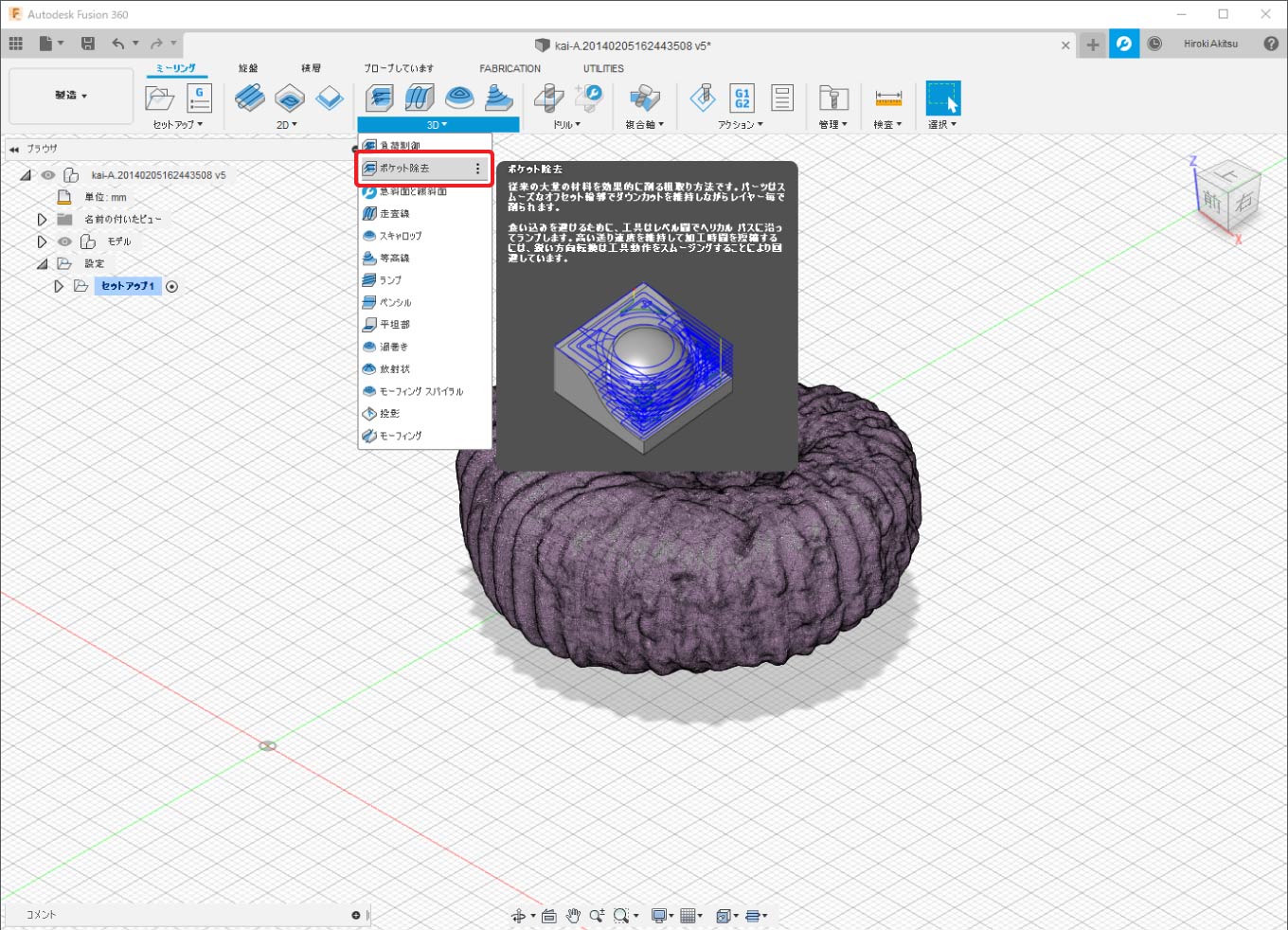Click the Hiroki Akitsu account name
The image size is (1288, 930).
click(1210, 44)
